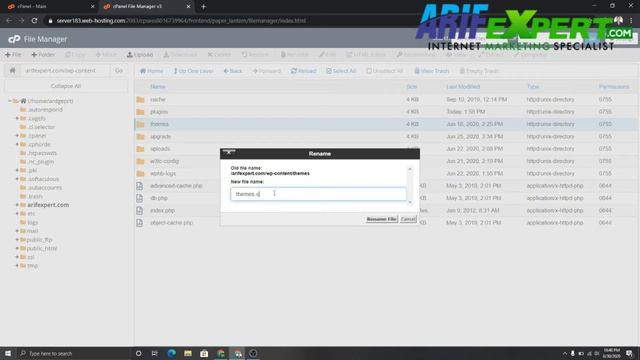This screenshot has width=640, height=360.
Task: Open the Permissions tool
Action: [x=416, y=54]
